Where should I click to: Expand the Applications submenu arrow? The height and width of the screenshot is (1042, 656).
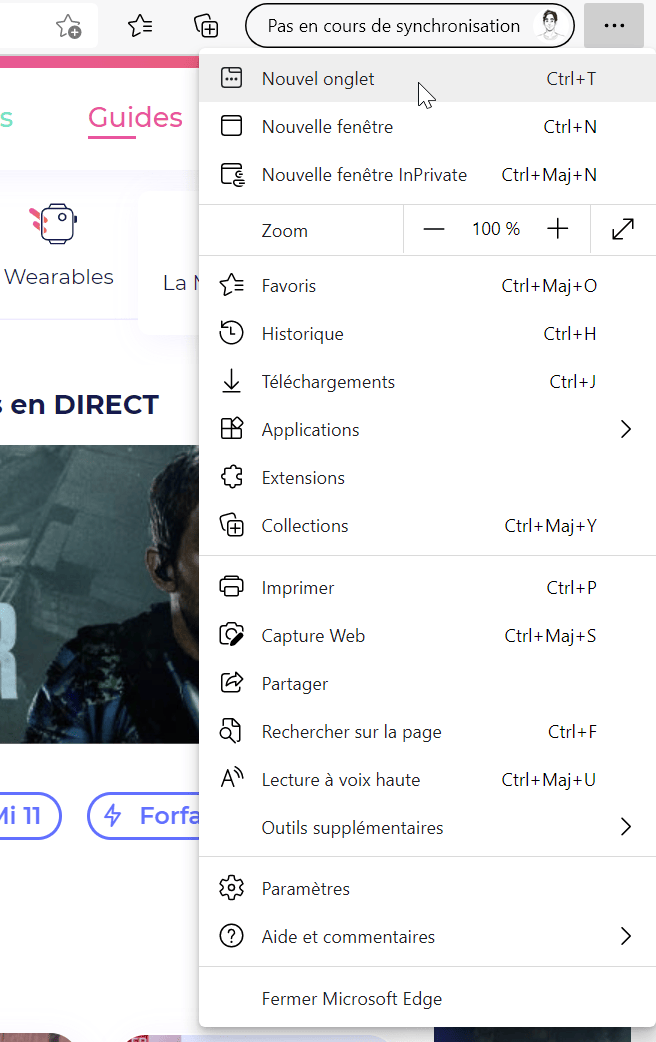(x=625, y=429)
